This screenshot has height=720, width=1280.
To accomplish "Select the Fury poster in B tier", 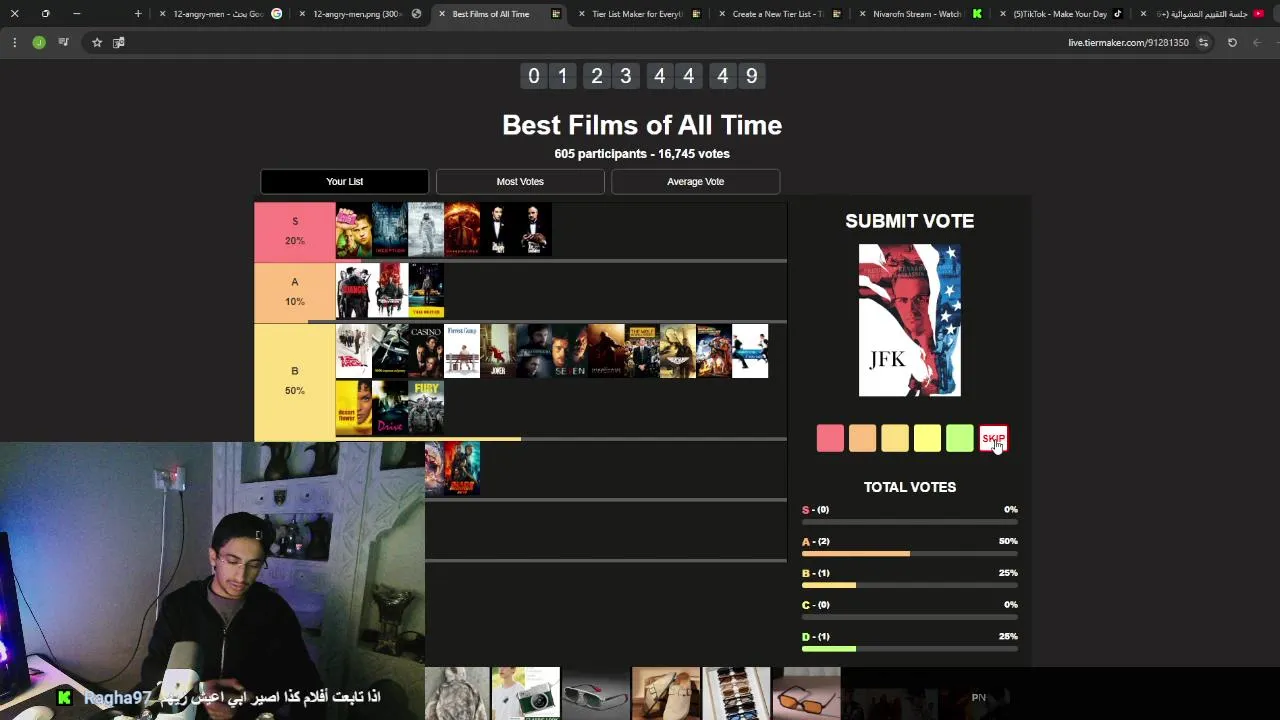I will (425, 407).
